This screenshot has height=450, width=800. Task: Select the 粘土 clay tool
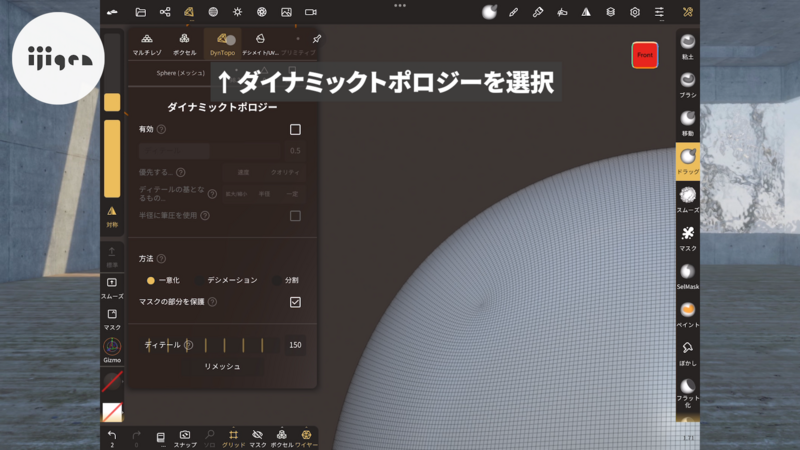[688, 47]
